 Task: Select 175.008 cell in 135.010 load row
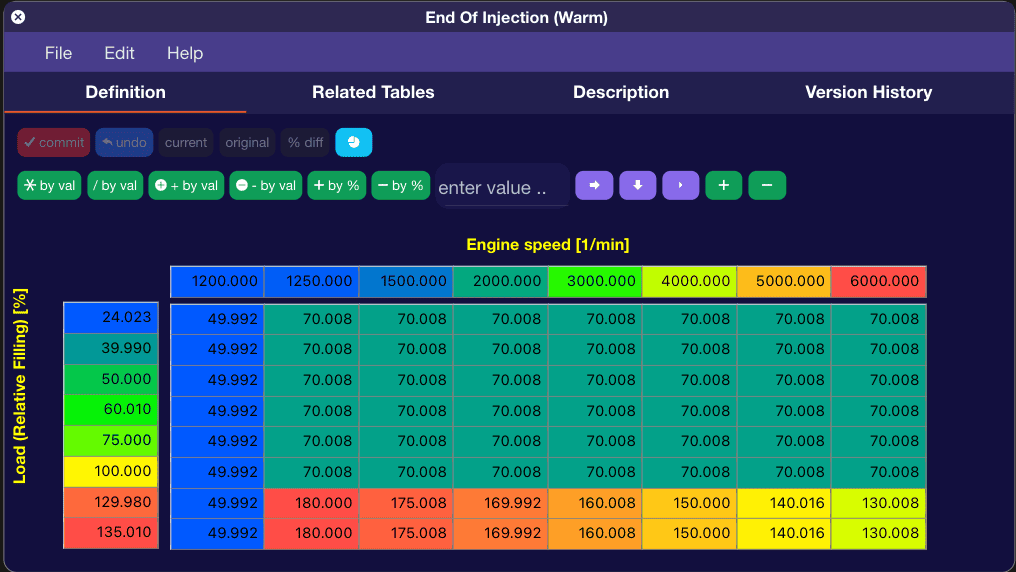tap(406, 533)
